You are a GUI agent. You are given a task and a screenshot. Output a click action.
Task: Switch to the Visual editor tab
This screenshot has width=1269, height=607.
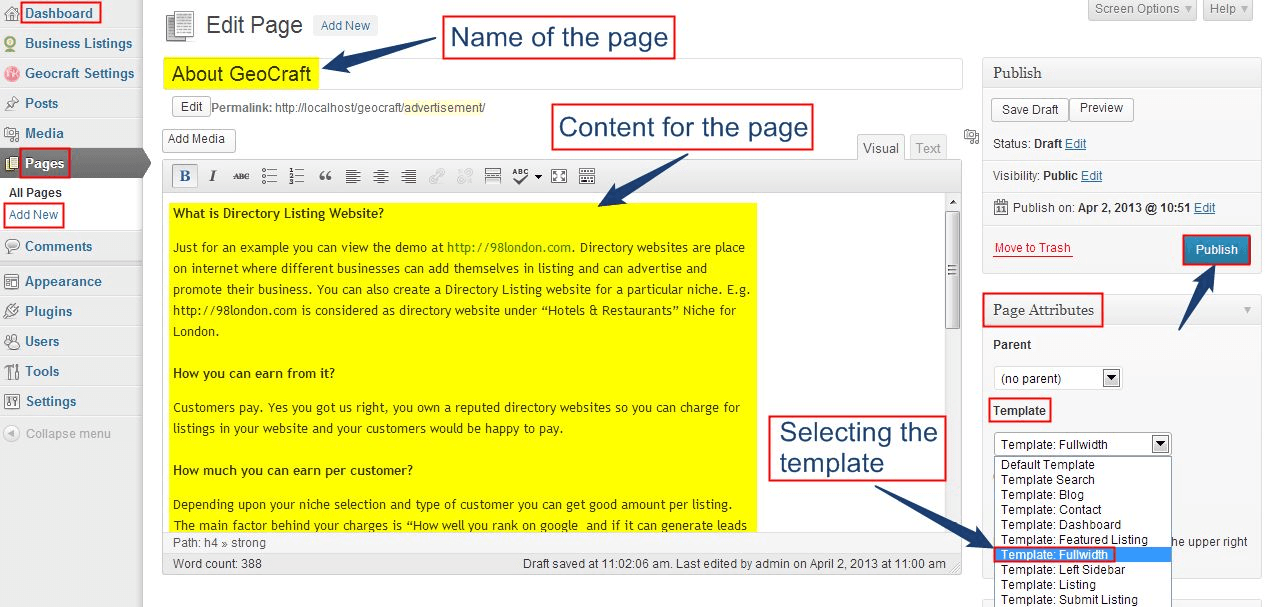click(881, 148)
